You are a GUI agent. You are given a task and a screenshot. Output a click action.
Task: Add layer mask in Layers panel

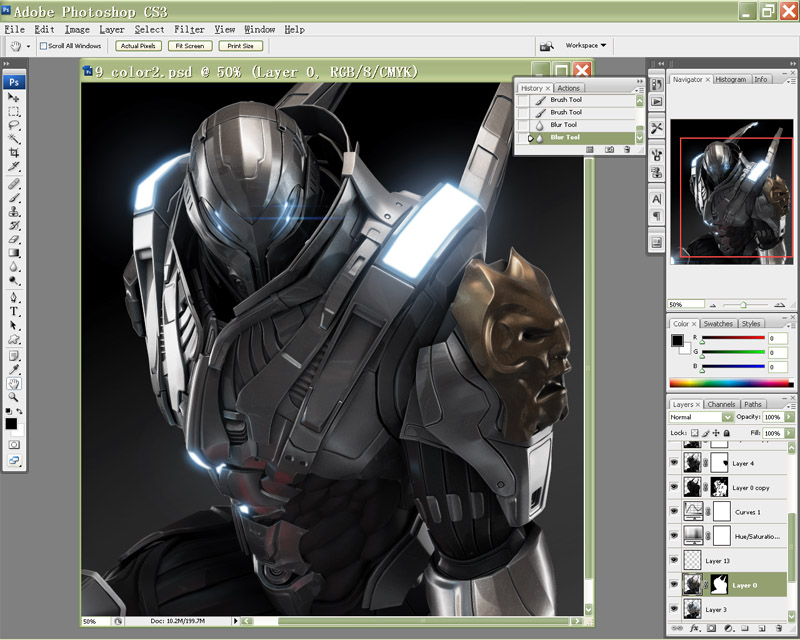point(712,628)
